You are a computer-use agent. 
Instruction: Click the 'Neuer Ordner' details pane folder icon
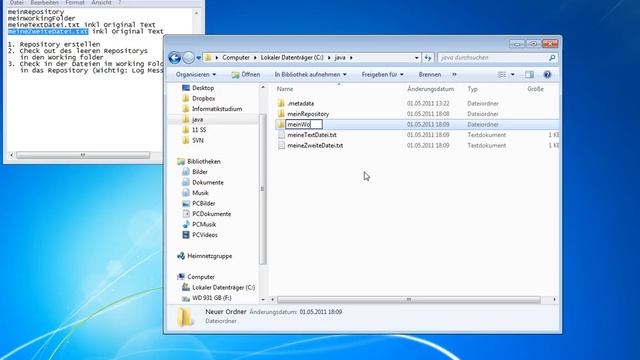[185, 317]
